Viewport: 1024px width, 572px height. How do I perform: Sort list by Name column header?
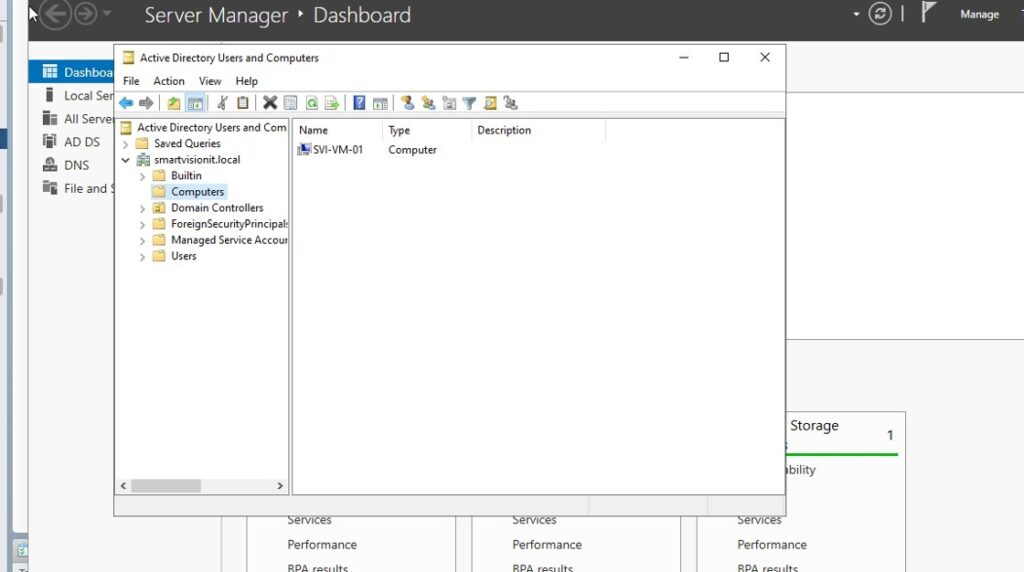(x=338, y=131)
